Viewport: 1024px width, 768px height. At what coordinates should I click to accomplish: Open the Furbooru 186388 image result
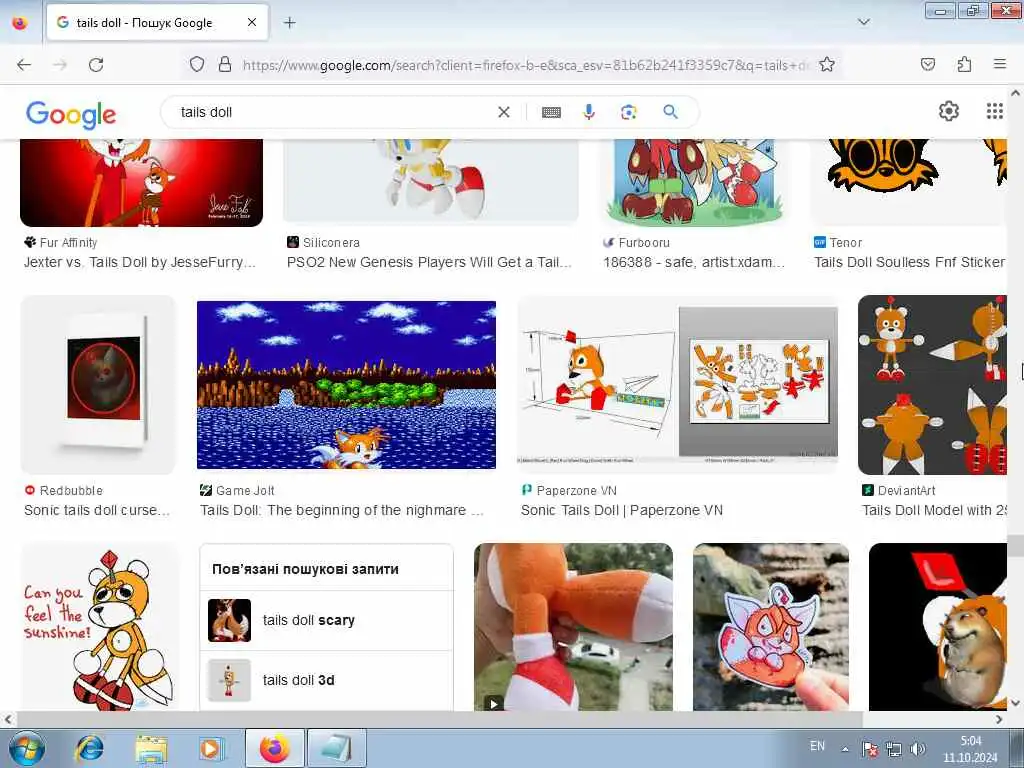pyautogui.click(x=694, y=183)
